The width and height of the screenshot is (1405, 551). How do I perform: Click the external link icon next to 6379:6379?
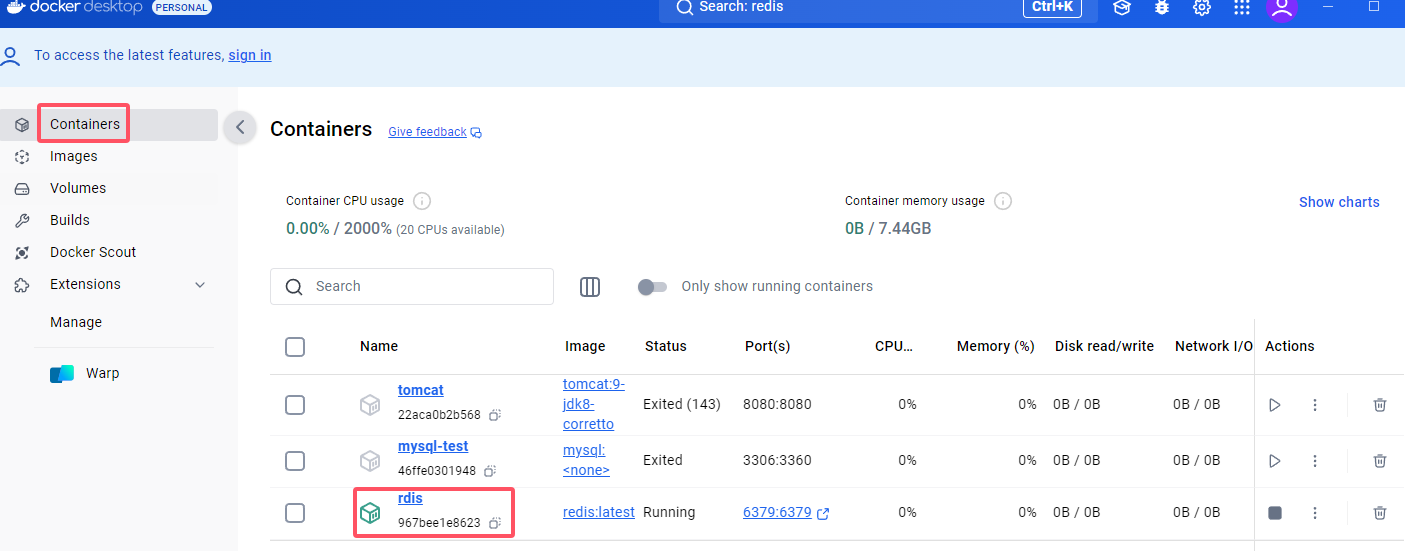point(823,514)
